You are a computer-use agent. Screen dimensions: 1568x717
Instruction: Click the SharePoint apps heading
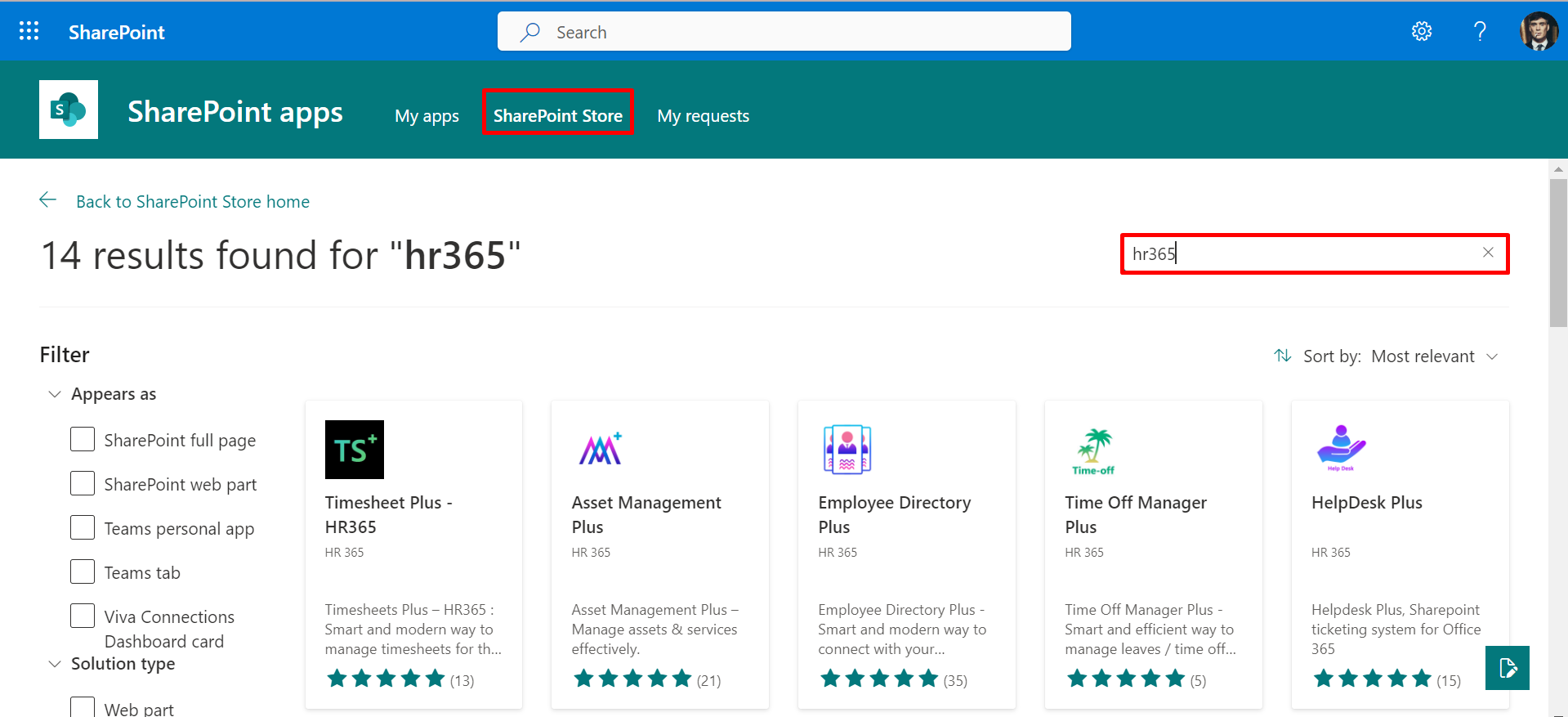pos(235,111)
